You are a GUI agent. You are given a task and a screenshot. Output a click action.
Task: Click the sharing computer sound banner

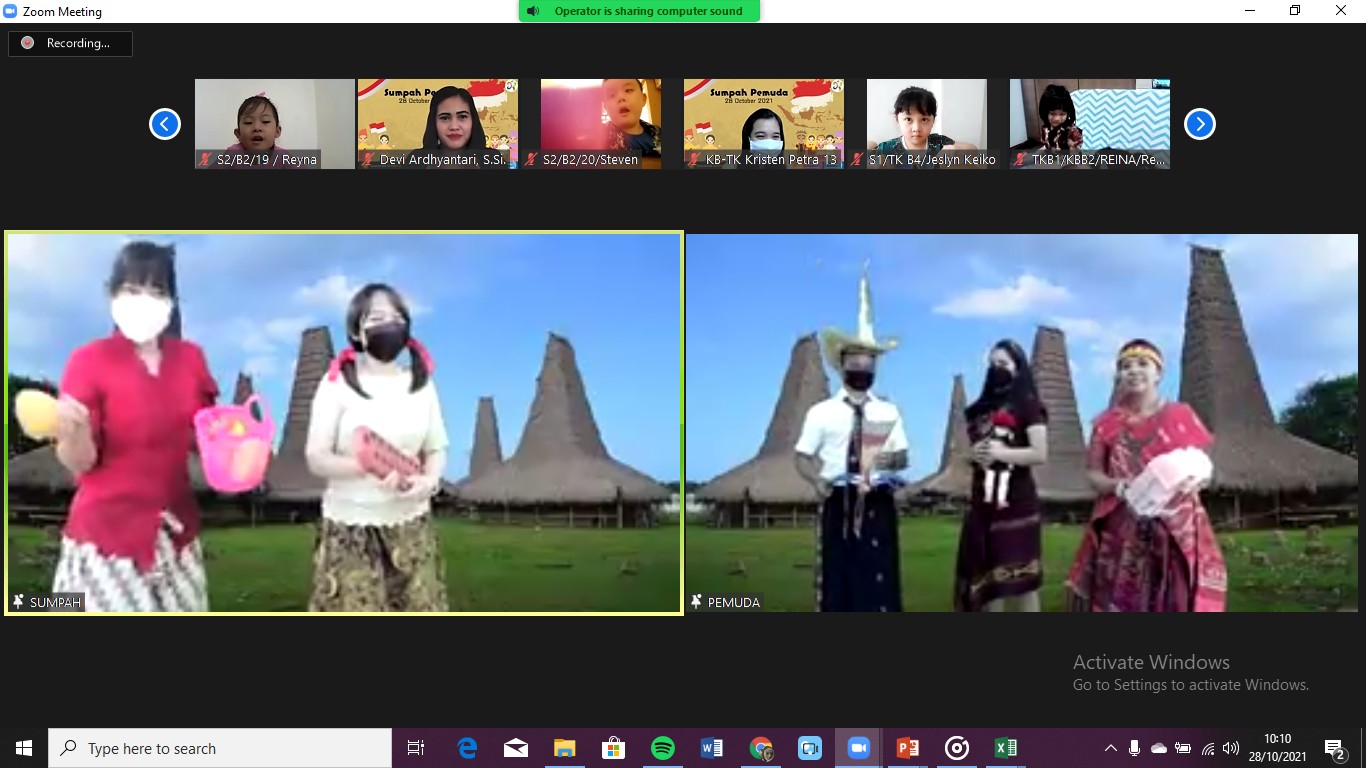(x=639, y=11)
